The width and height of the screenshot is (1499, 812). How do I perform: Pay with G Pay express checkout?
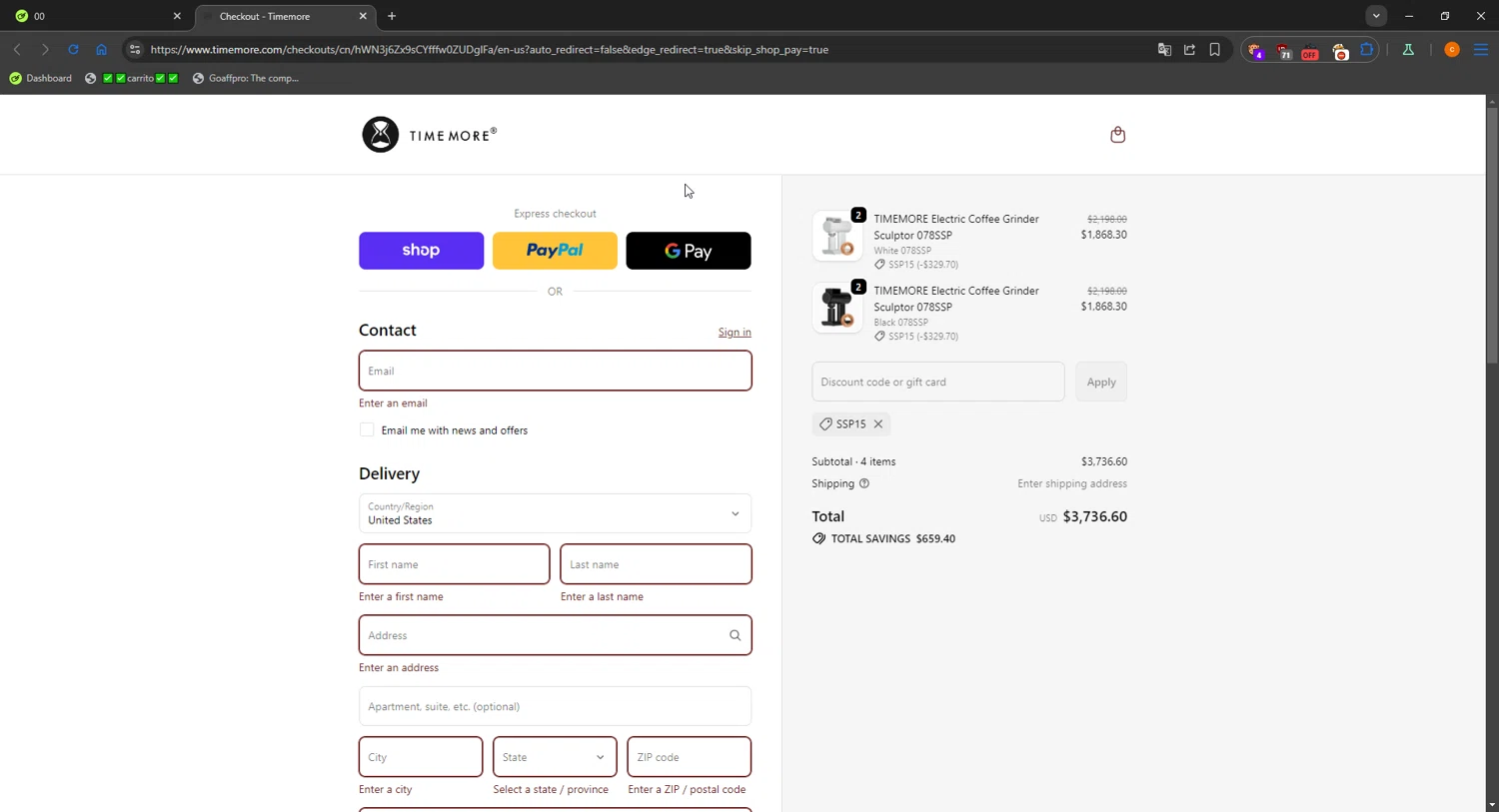tap(689, 251)
